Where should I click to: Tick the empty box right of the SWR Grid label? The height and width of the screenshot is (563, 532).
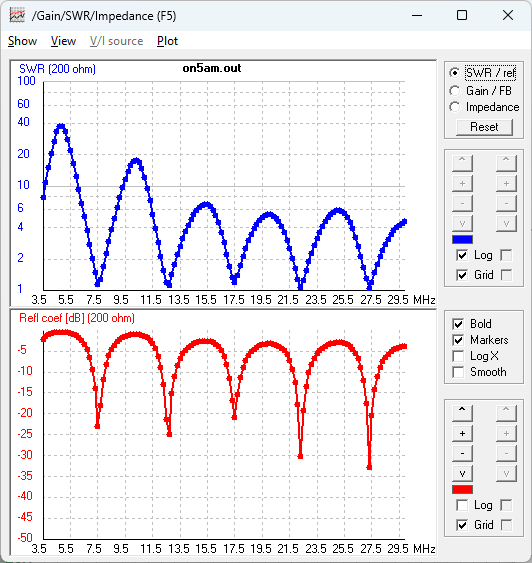pos(506,275)
